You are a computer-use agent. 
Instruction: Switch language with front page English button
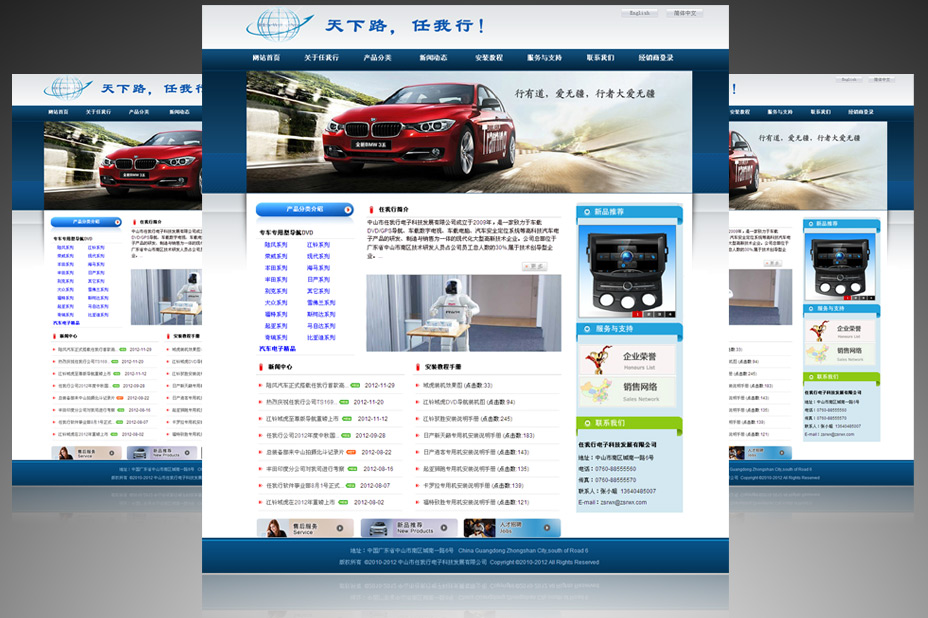click(x=639, y=13)
